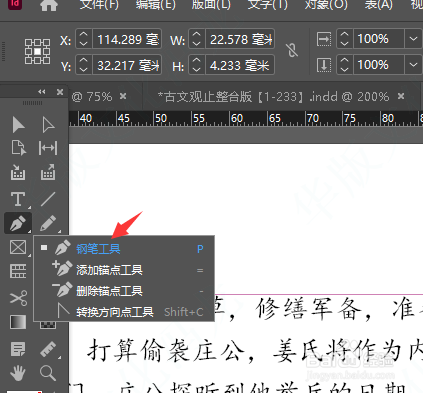Select the Pencil tool
Viewport: 423px width, 393px height.
tap(48, 223)
